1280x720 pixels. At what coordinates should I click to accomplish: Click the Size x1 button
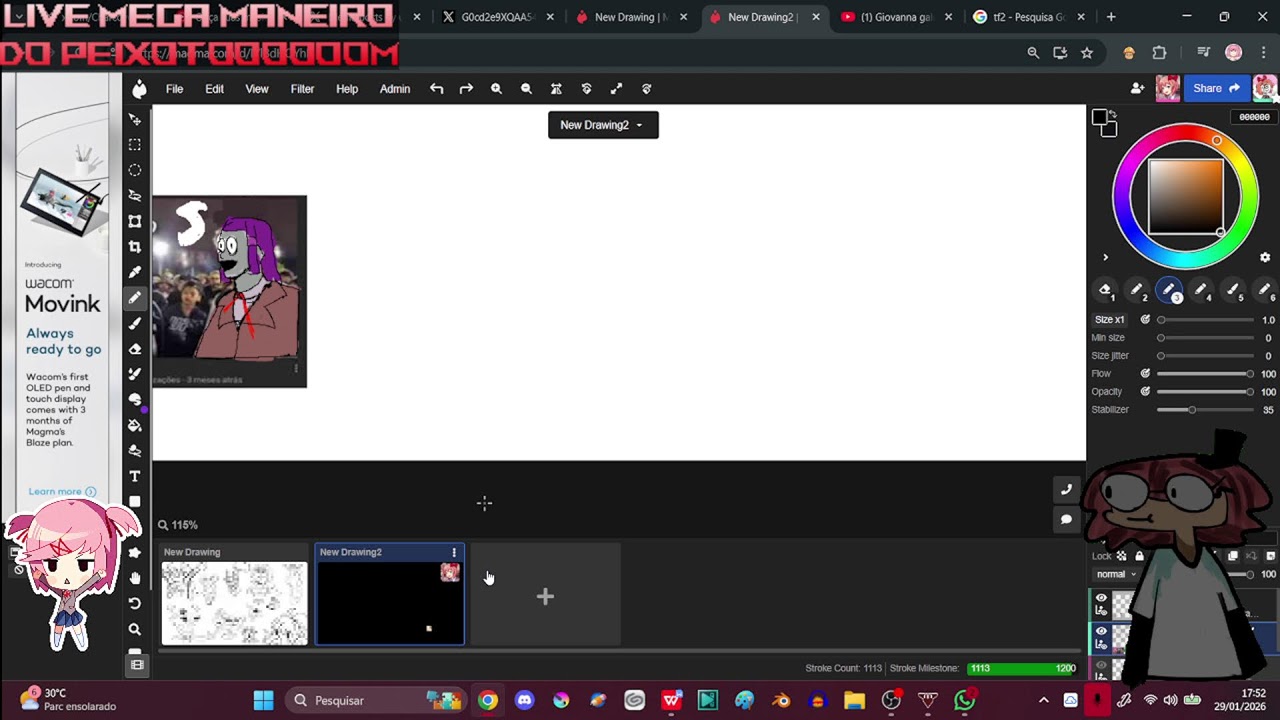(x=1109, y=320)
